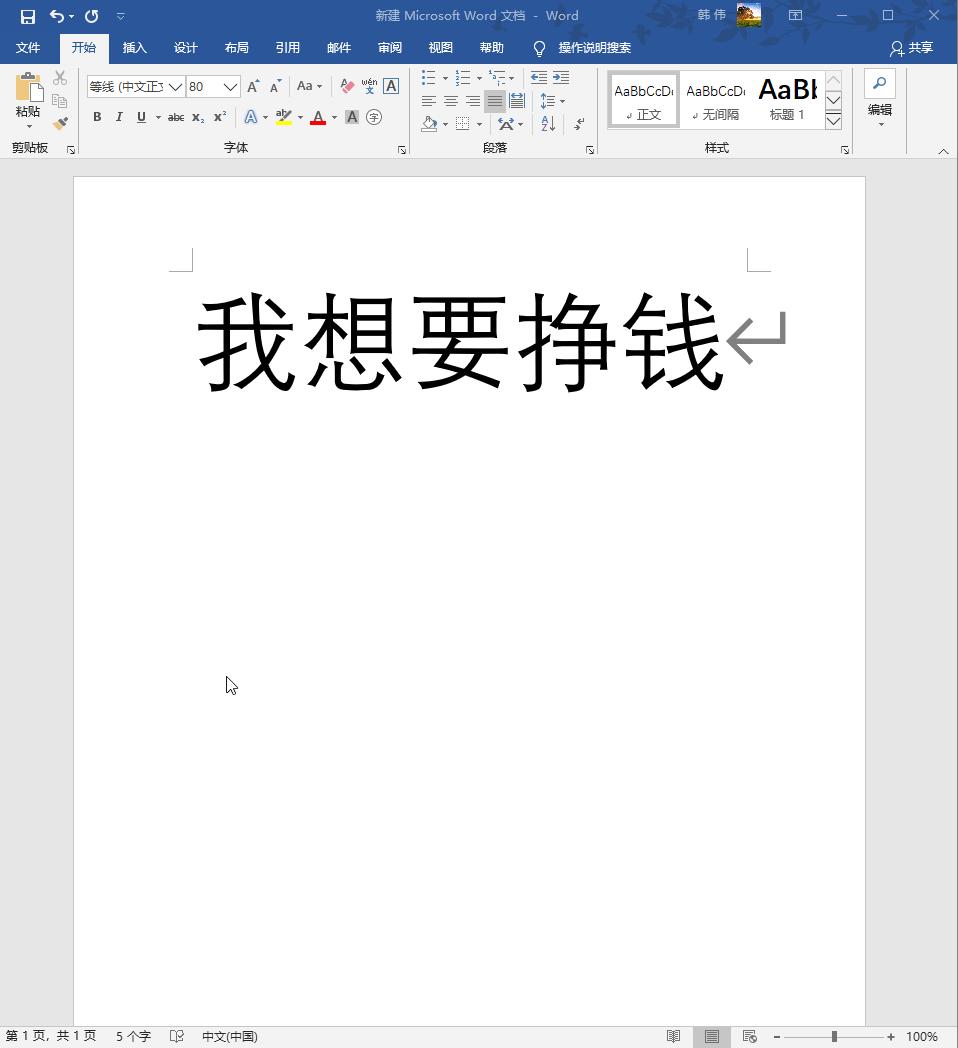Open the font size dropdown
The image size is (958, 1048).
click(231, 86)
